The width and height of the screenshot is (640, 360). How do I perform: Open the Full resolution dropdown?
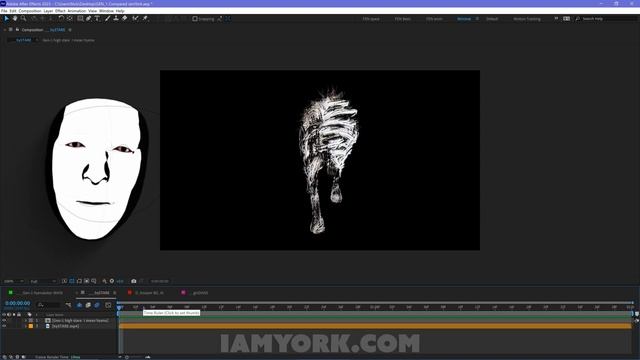click(x=43, y=281)
